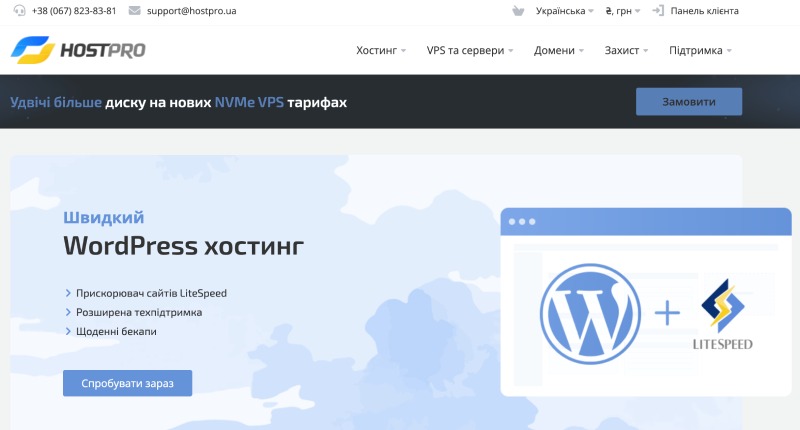Open Панель клієнта link
800x430 pixels.
(x=704, y=11)
